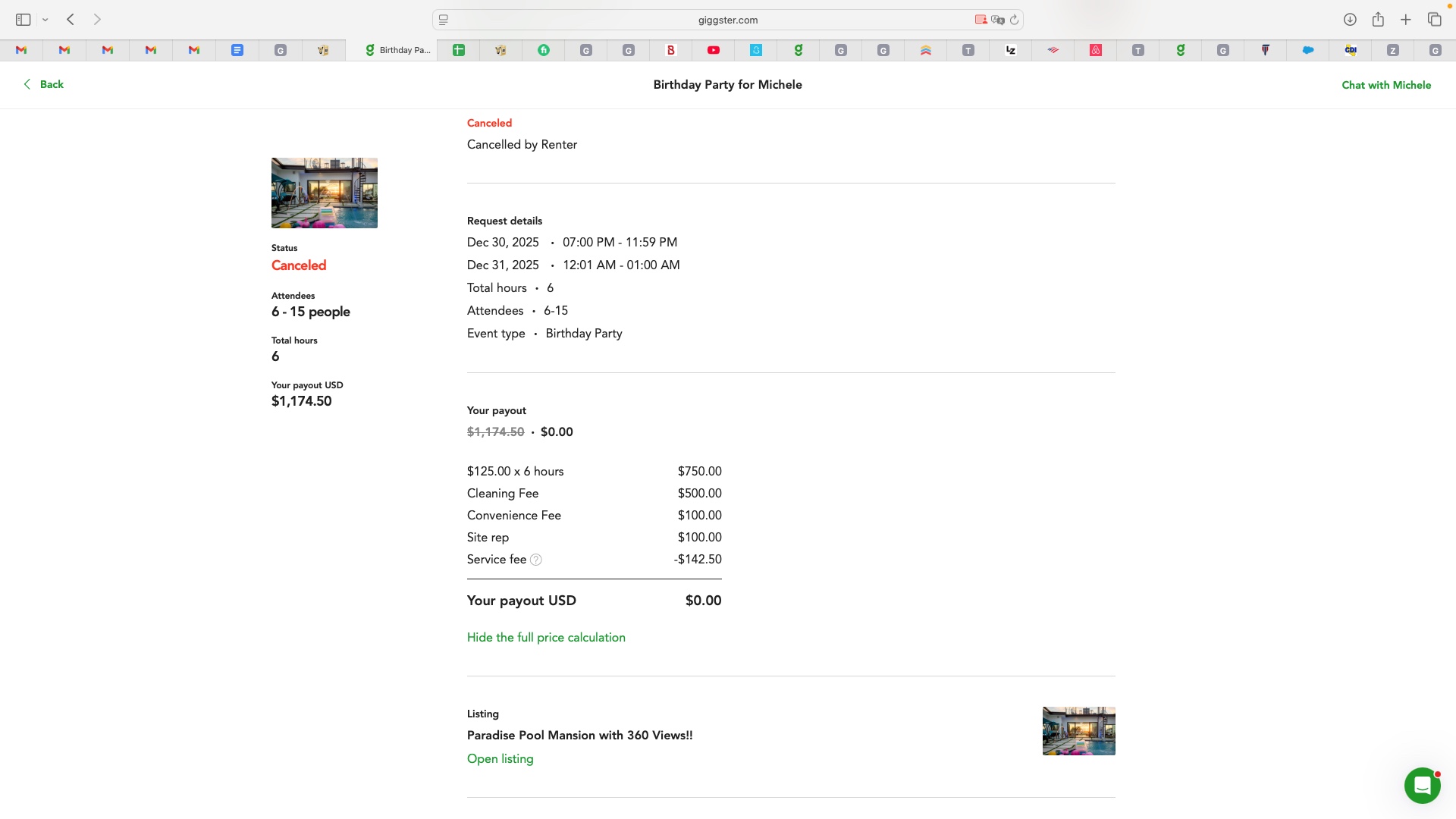Reload the page with the refresh icon

click(1014, 20)
